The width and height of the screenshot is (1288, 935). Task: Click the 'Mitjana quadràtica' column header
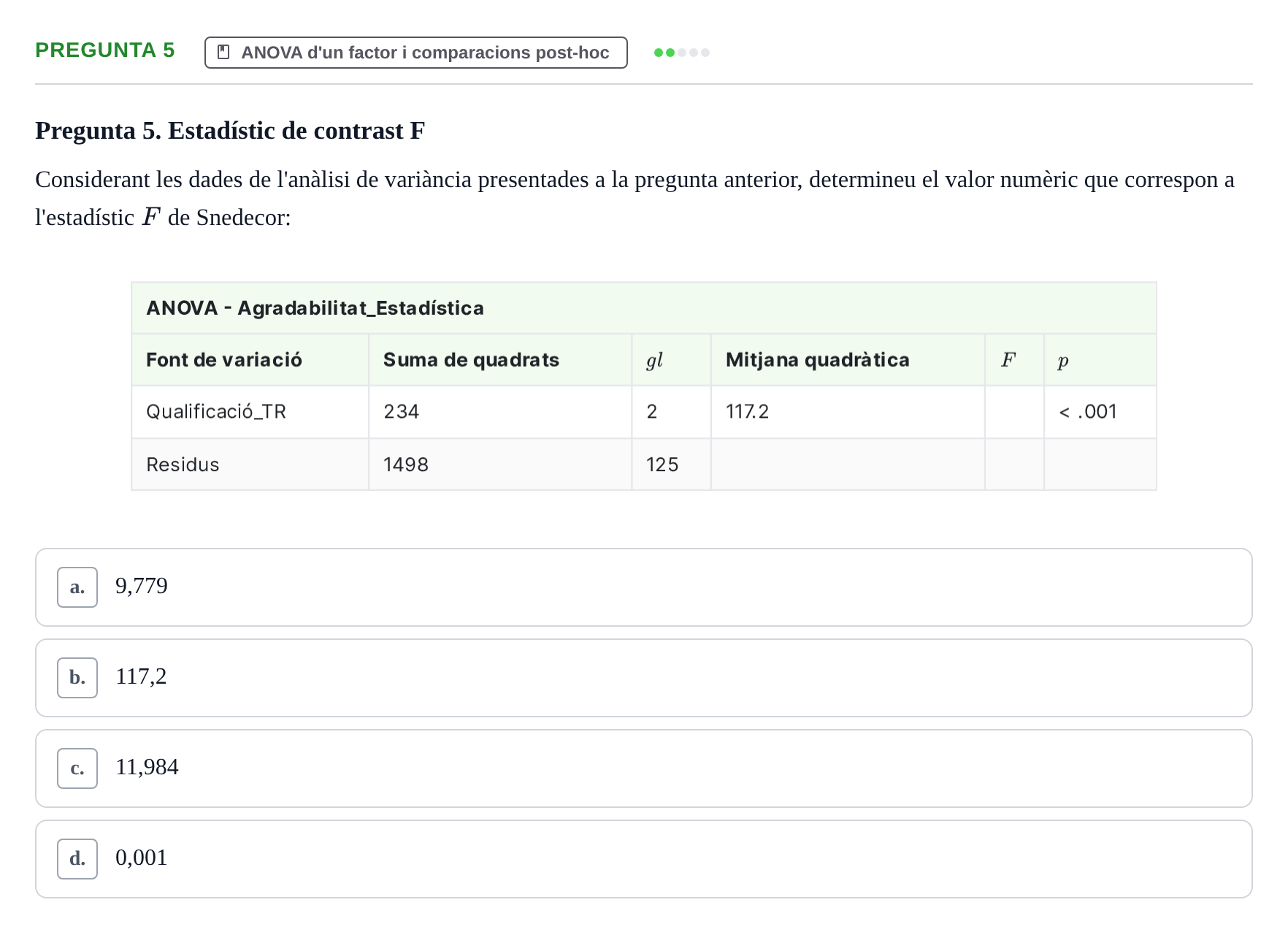(818, 360)
